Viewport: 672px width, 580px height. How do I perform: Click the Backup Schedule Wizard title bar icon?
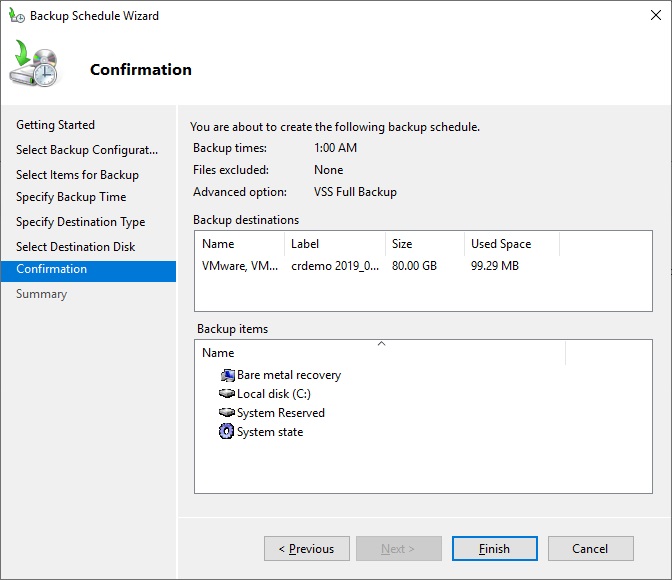click(x=17, y=16)
